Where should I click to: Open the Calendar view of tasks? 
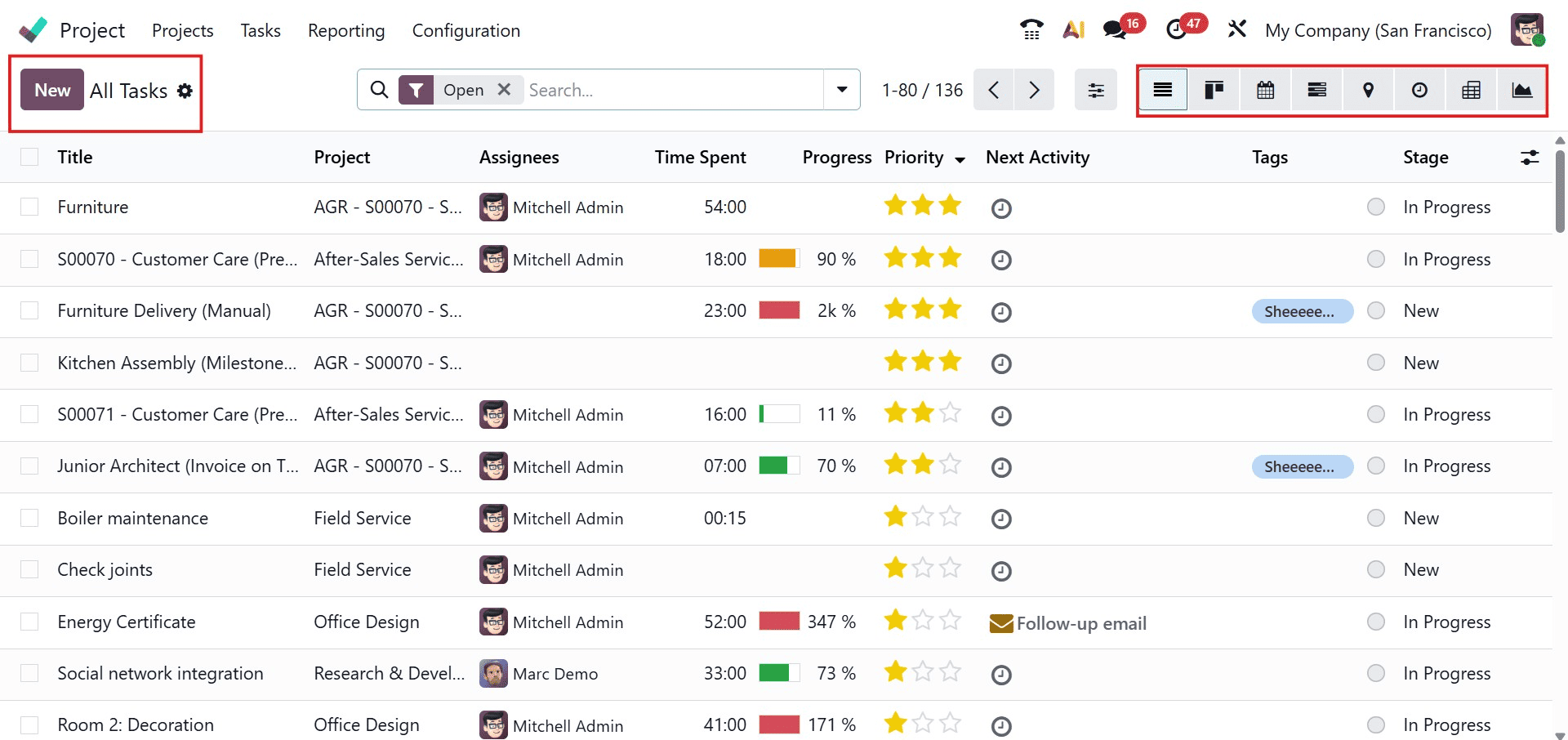coord(1265,90)
